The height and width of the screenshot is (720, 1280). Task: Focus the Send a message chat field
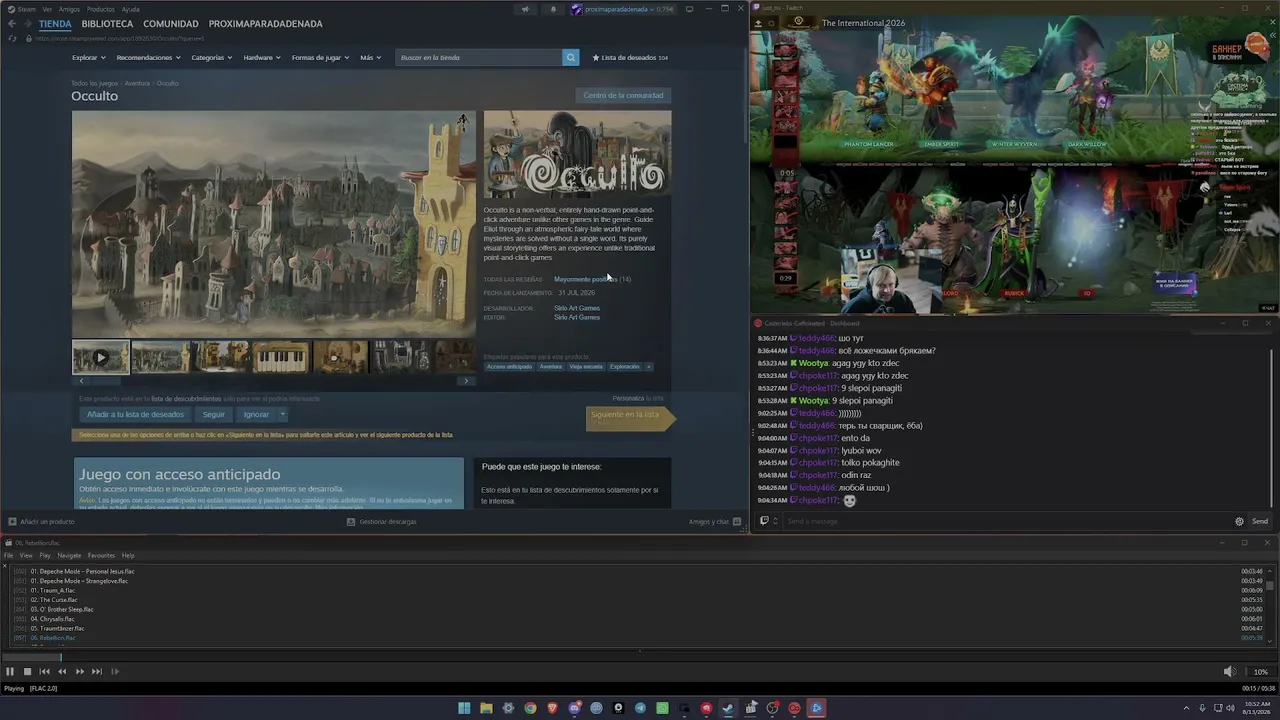click(x=1006, y=521)
